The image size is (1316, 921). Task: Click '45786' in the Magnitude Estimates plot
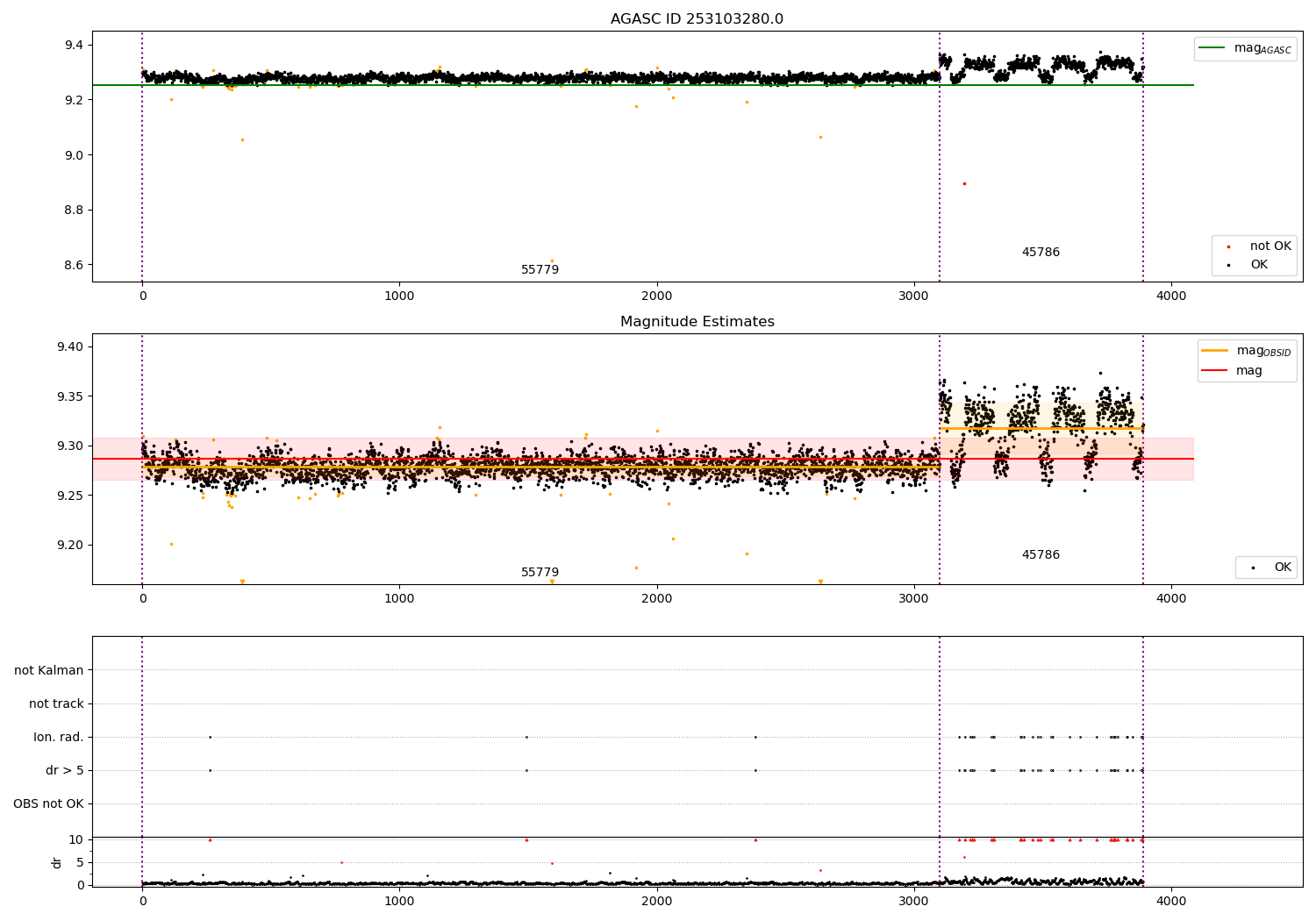(x=1041, y=555)
